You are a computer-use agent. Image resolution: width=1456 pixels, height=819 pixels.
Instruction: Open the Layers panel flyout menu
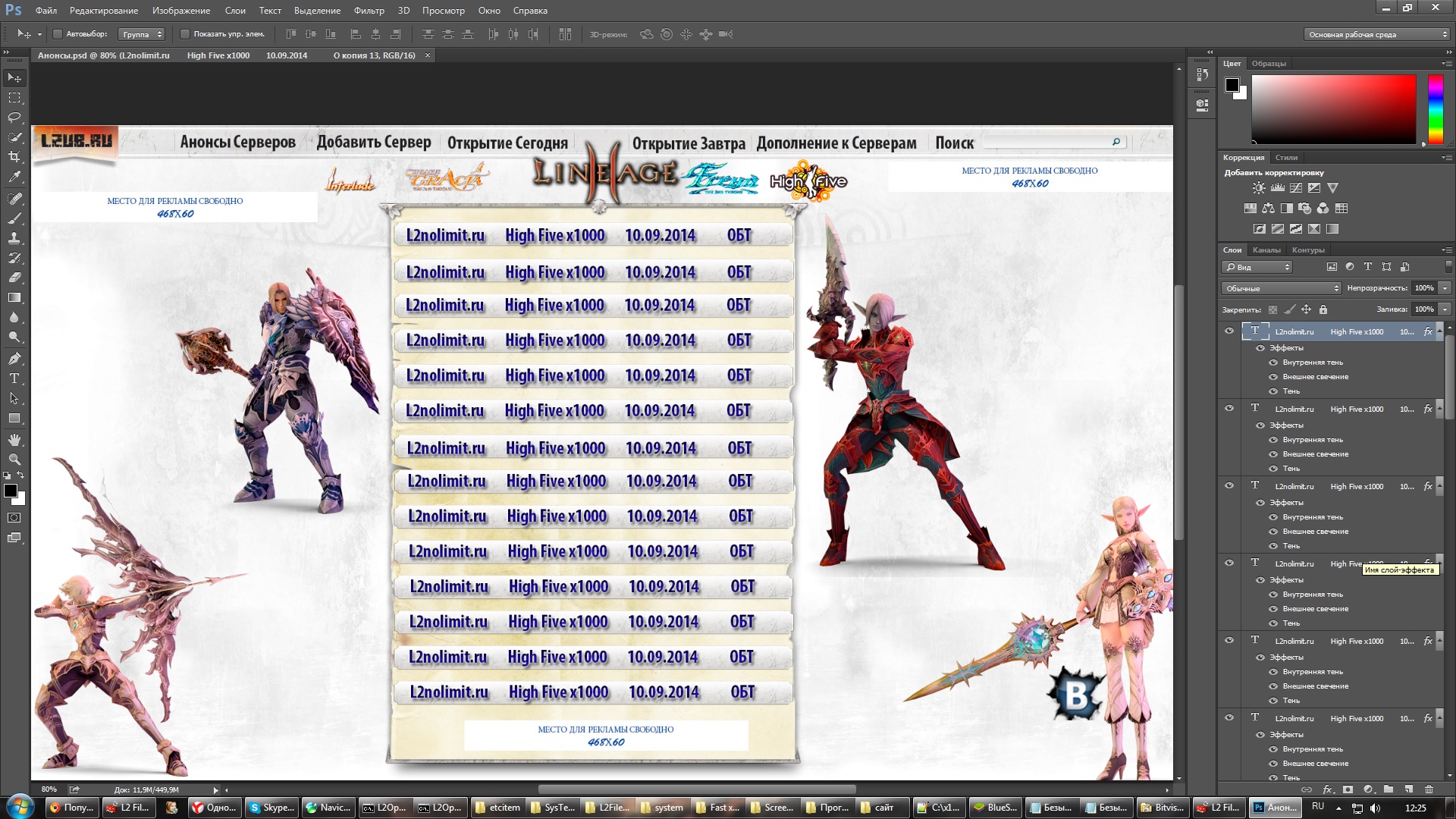point(1445,250)
